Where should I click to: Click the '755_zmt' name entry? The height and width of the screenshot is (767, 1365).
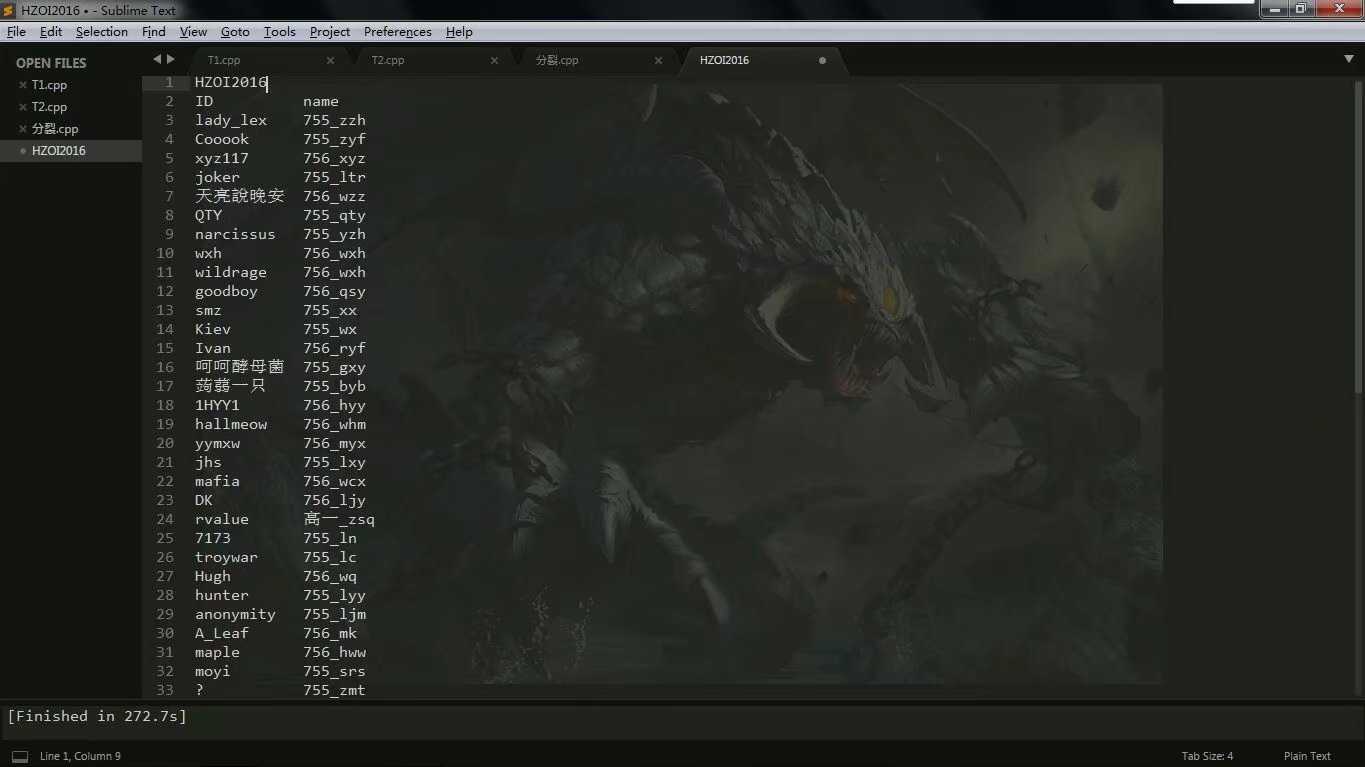pos(335,690)
